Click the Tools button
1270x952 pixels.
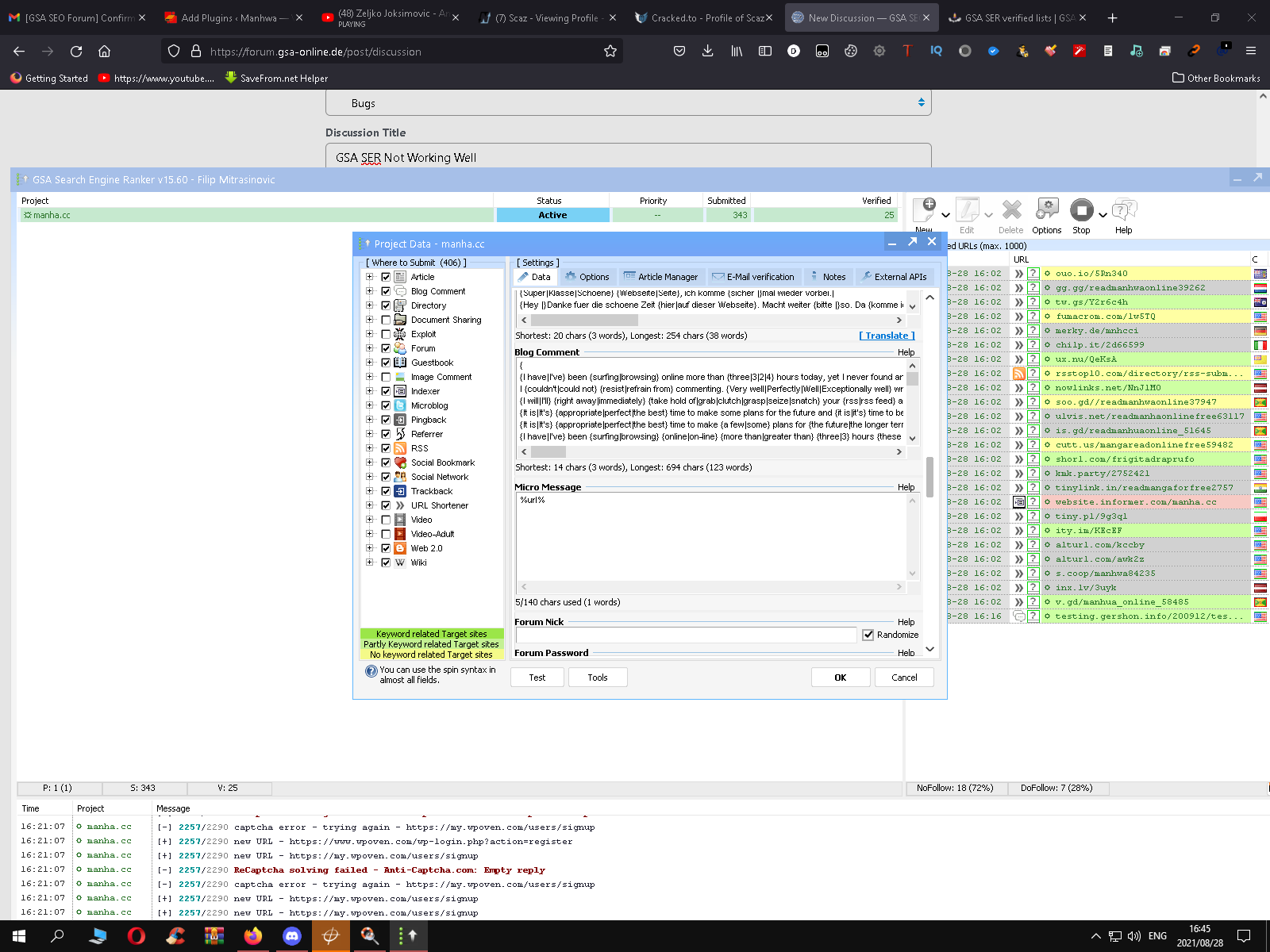[598, 678]
